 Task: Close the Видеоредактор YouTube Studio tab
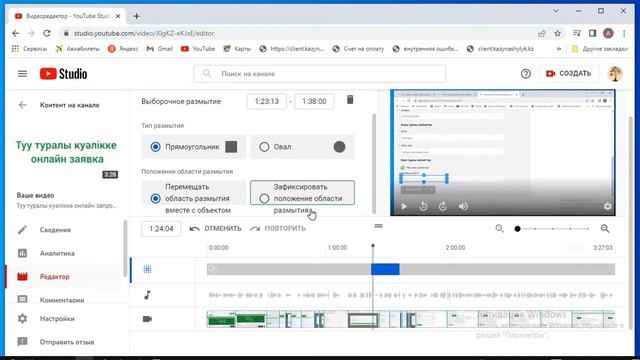coord(118,16)
